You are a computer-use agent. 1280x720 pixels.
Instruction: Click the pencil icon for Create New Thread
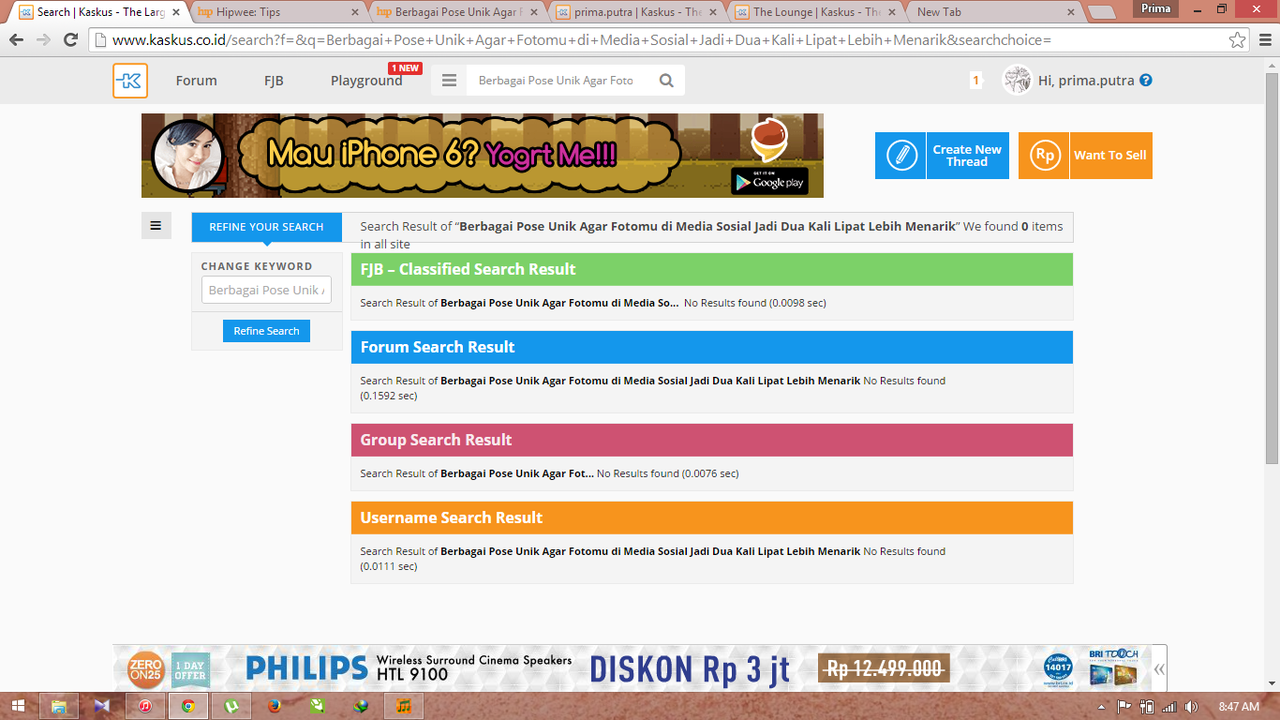[x=901, y=156]
